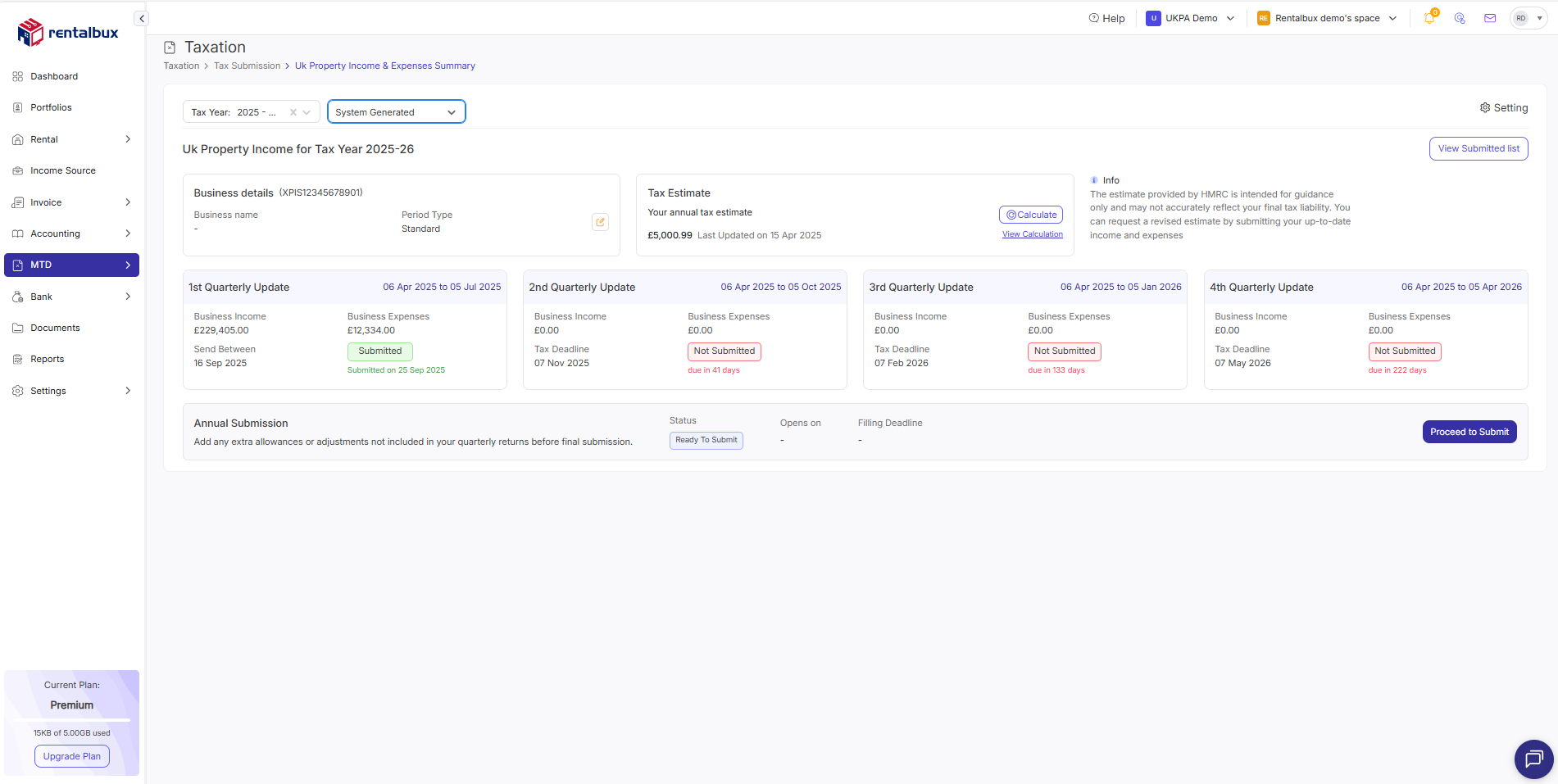This screenshot has width=1558, height=784.
Task: Go to Reports in the sidebar
Action: (48, 359)
